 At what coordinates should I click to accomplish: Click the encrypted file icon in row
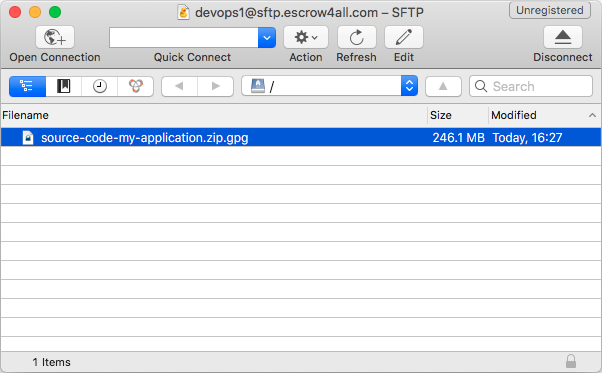28,137
